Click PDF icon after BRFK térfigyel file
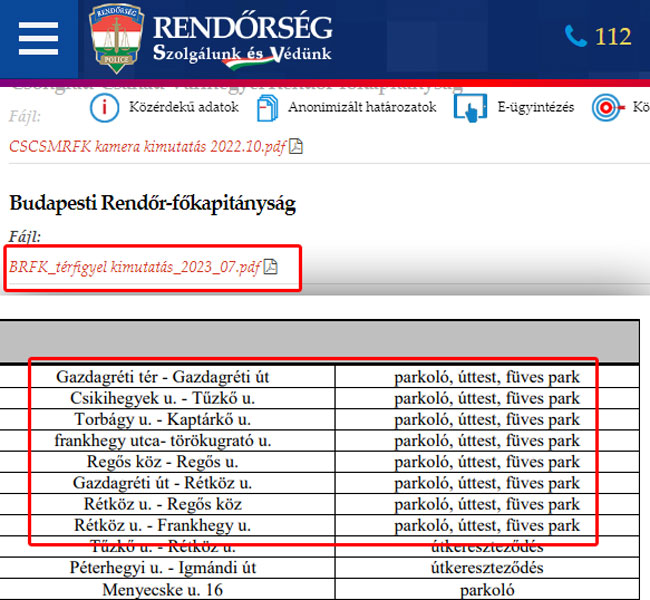The width and height of the screenshot is (650, 600). (271, 267)
